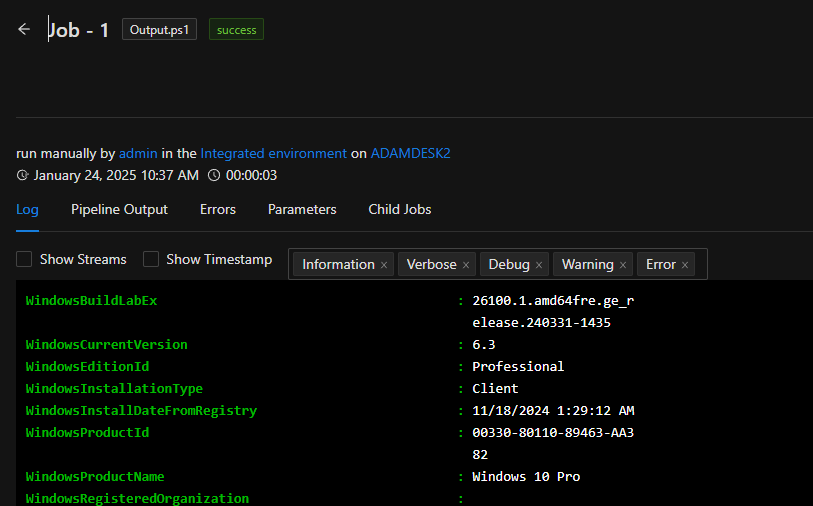Enable the Show Streams checkbox
This screenshot has height=506, width=813.
pyautogui.click(x=24, y=259)
